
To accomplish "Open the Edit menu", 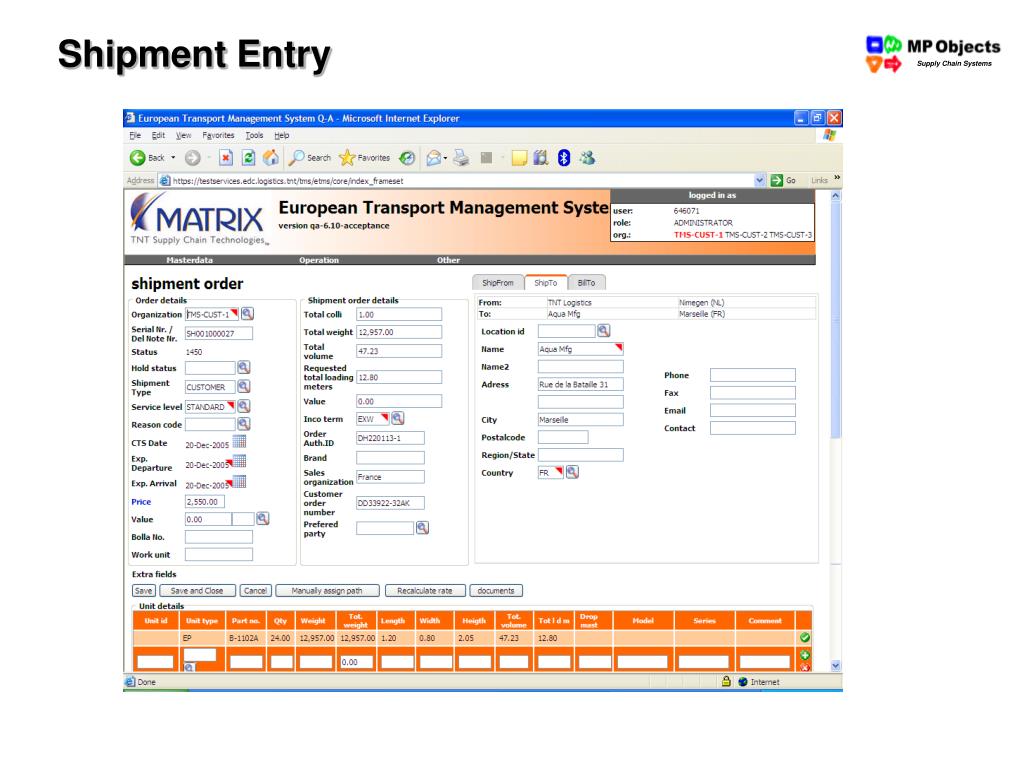I will point(158,136).
